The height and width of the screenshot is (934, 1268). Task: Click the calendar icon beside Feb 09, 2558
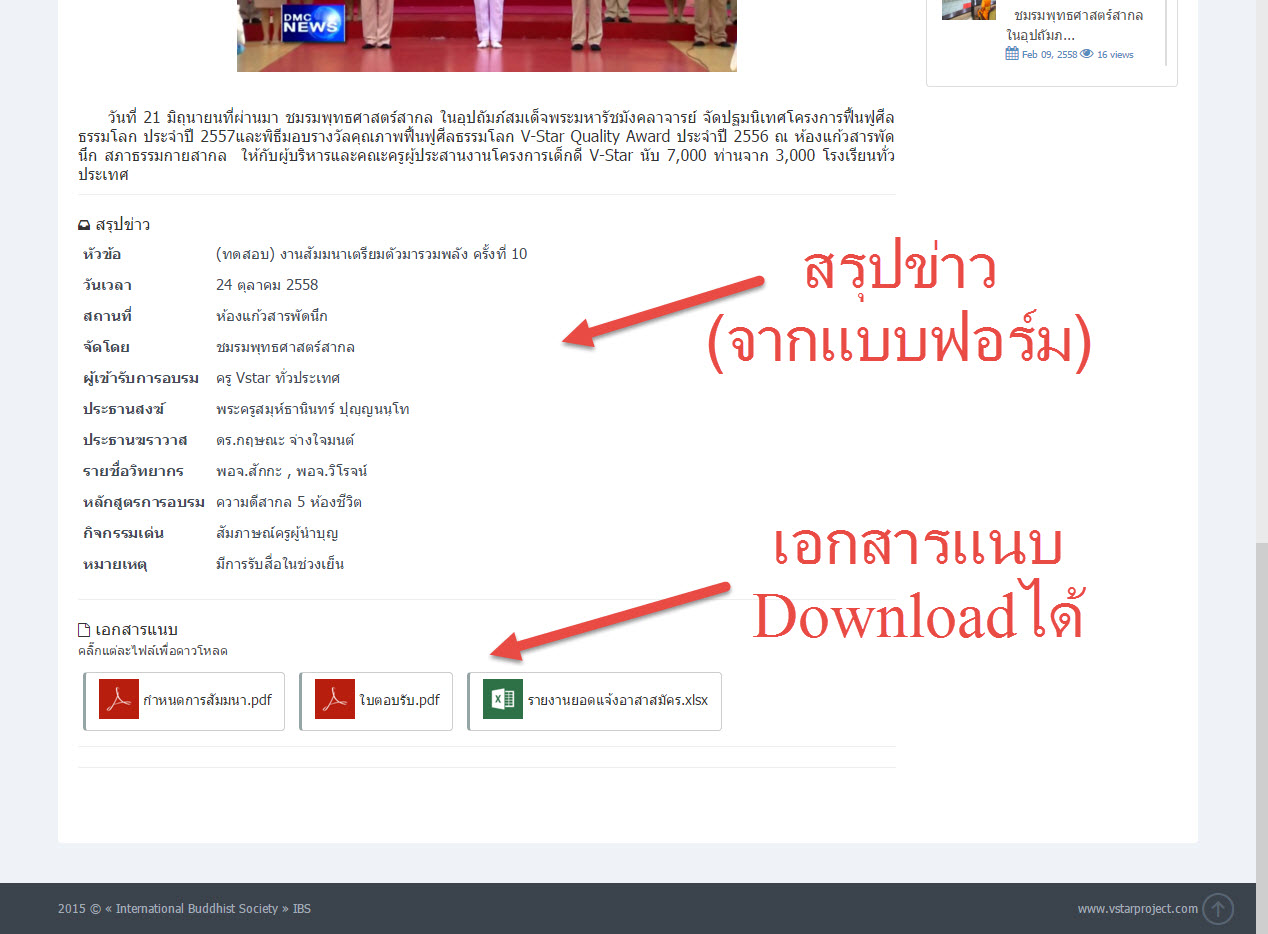pyautogui.click(x=1012, y=54)
